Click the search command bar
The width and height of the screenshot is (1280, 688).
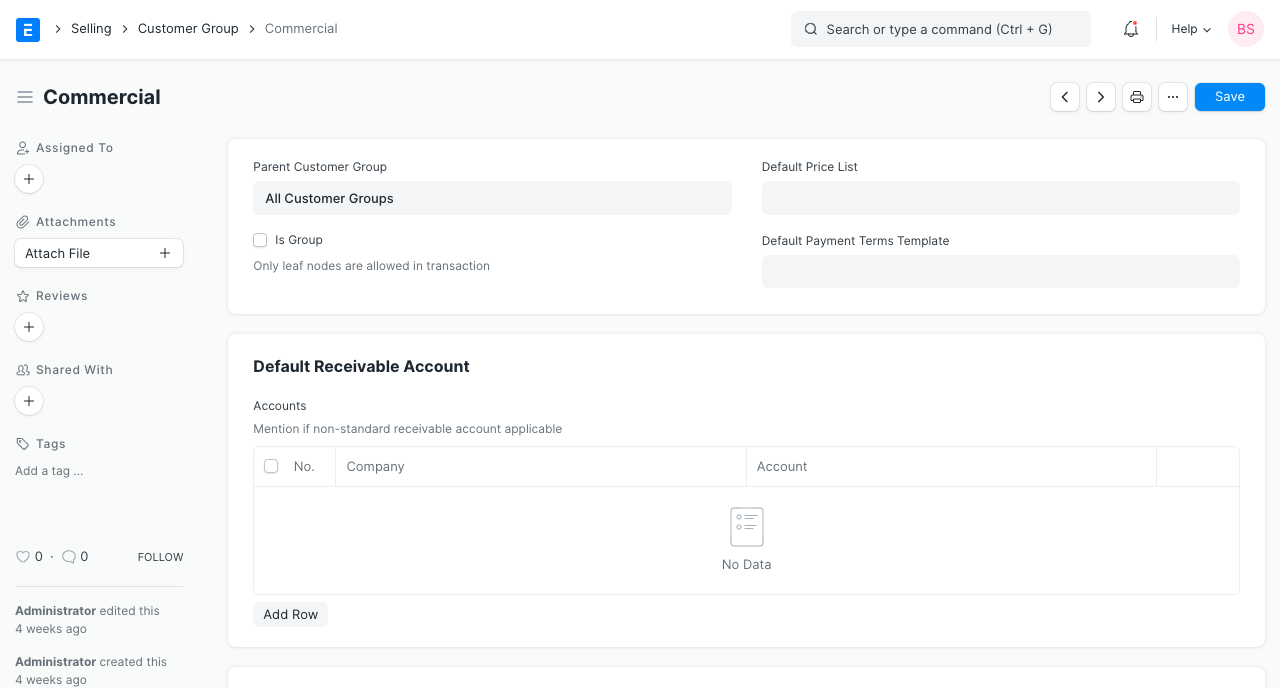coord(940,29)
